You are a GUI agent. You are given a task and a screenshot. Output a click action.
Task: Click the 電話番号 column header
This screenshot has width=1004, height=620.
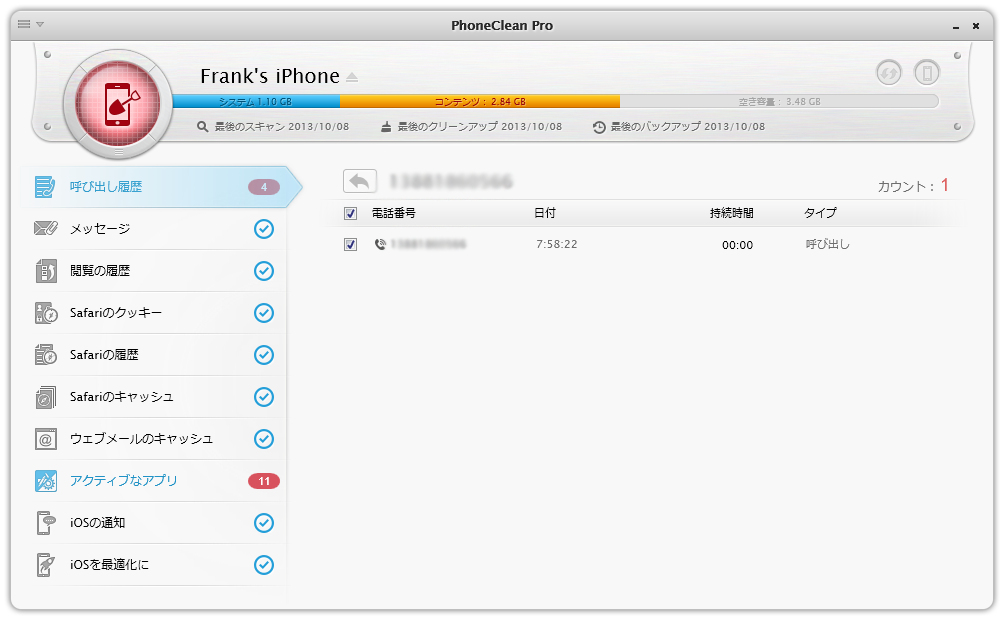[394, 213]
